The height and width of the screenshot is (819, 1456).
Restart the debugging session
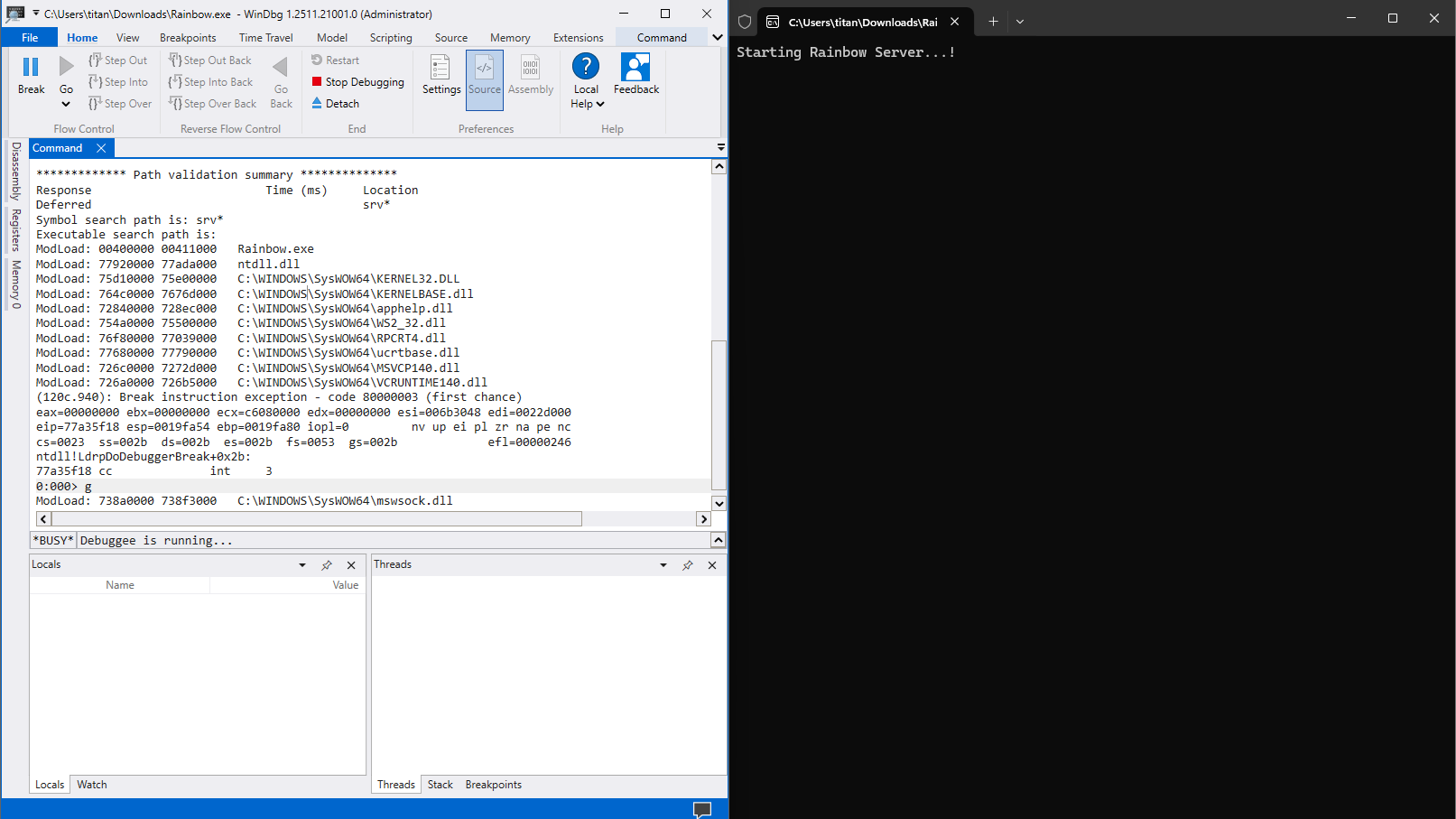(335, 60)
